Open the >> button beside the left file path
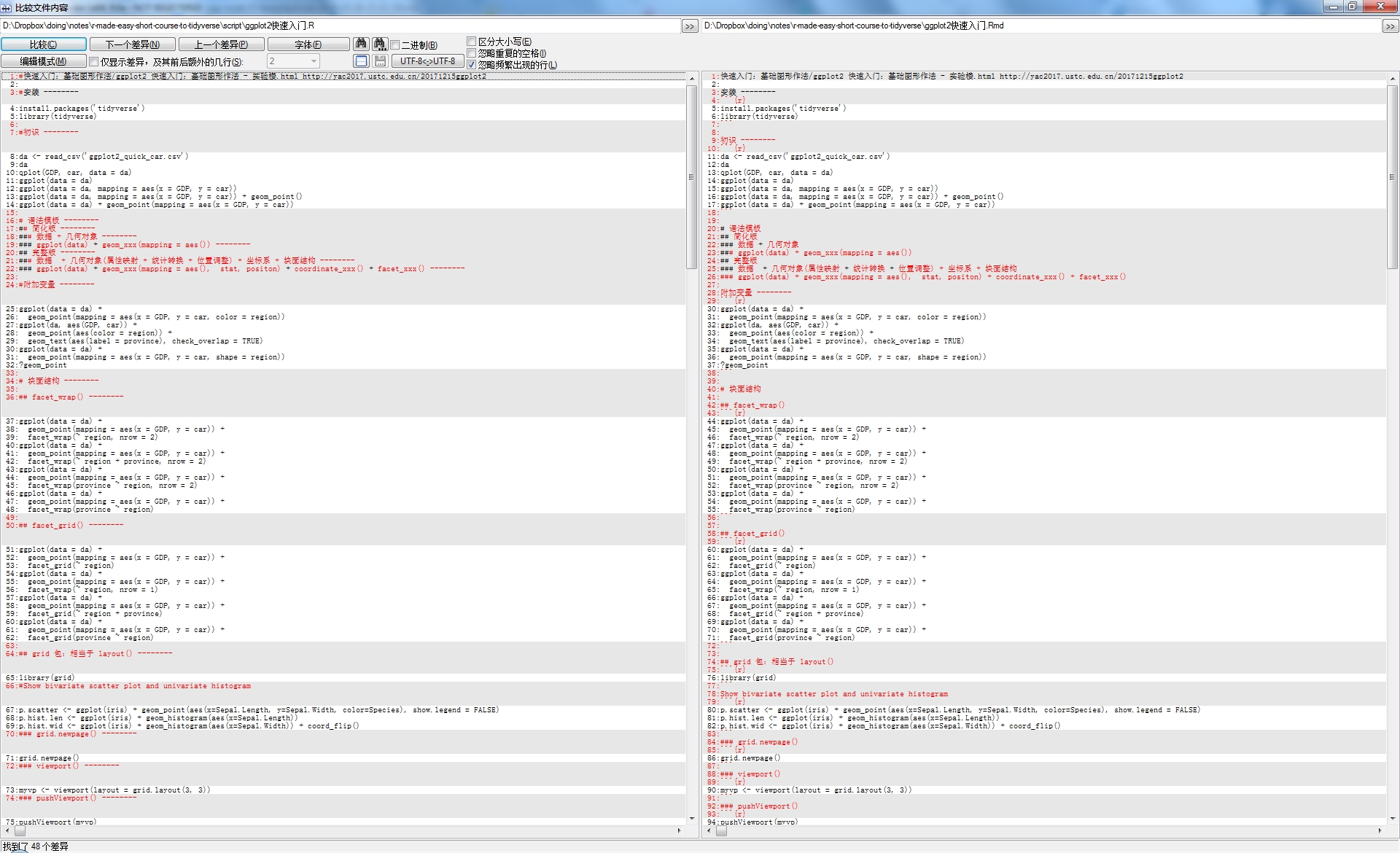This screenshot has width=1400, height=853. coord(690,26)
